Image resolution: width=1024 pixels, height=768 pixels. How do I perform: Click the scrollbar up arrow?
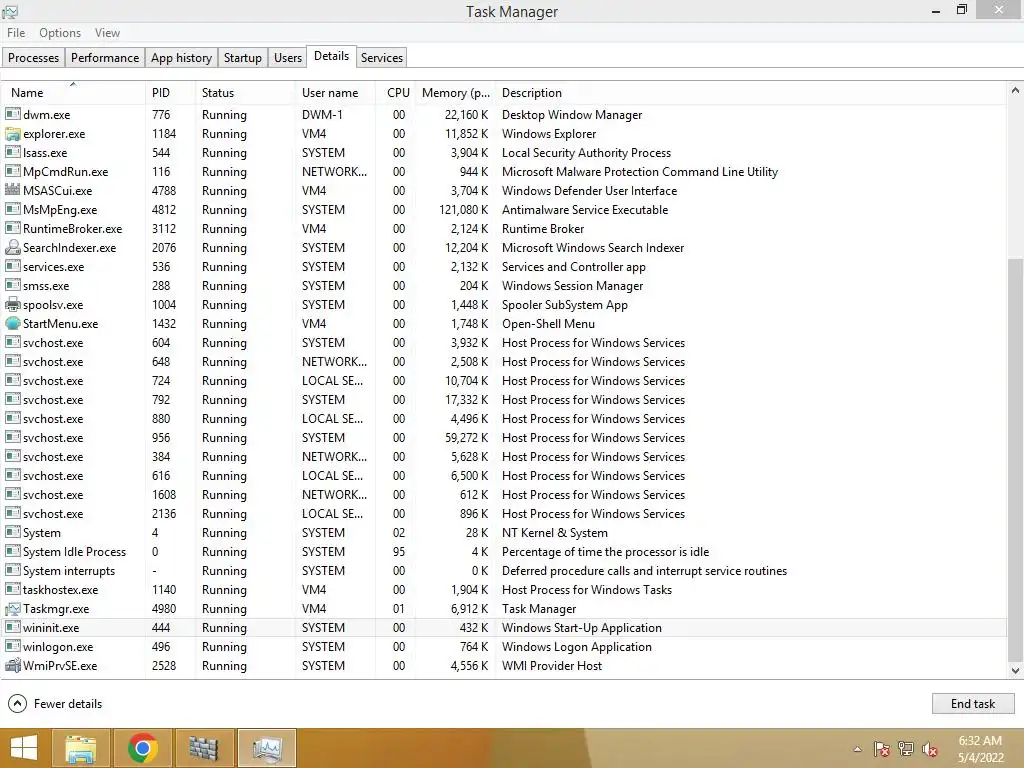tap(1015, 91)
